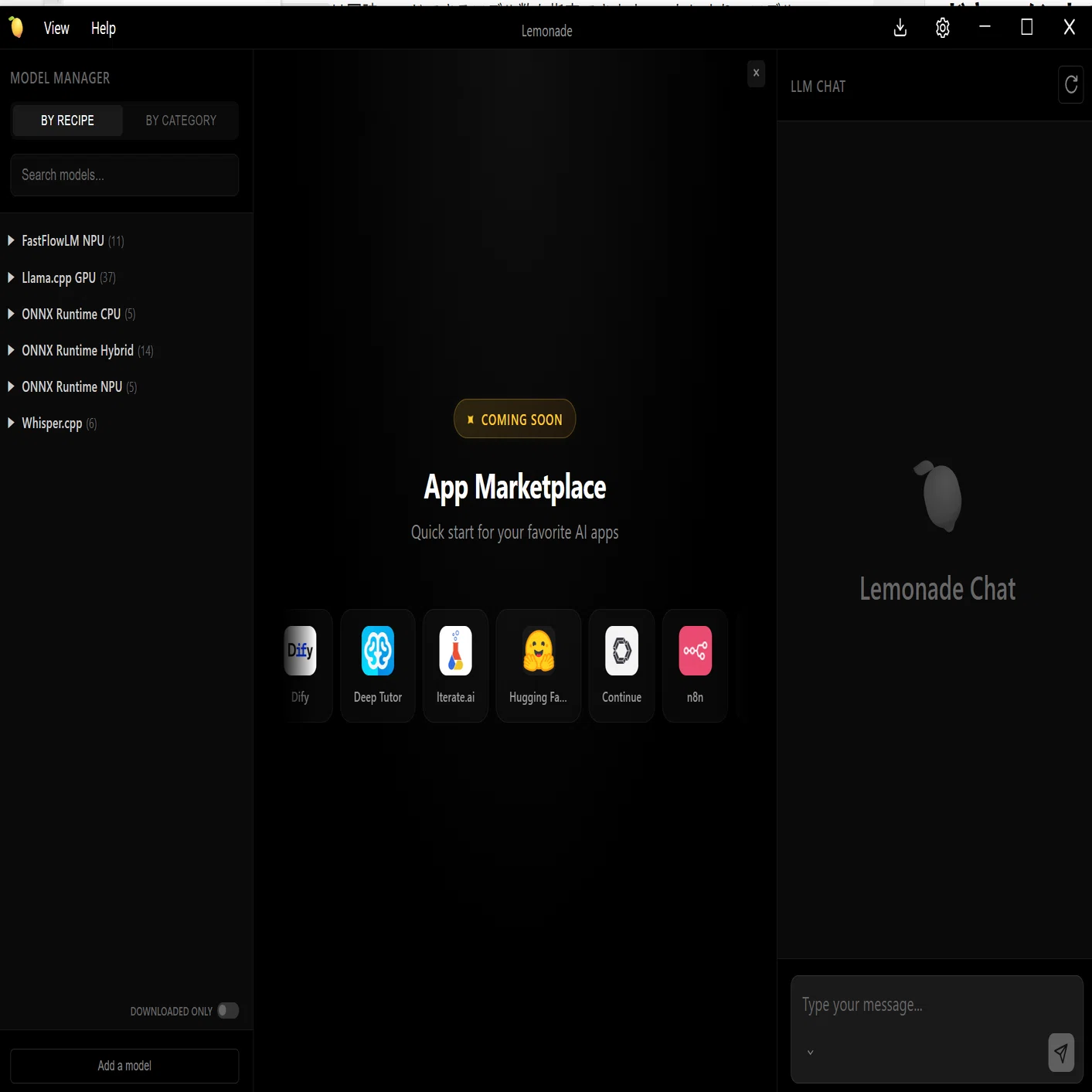This screenshot has width=1092, height=1092.
Task: Switch to the By Category tab
Action: [181, 121]
